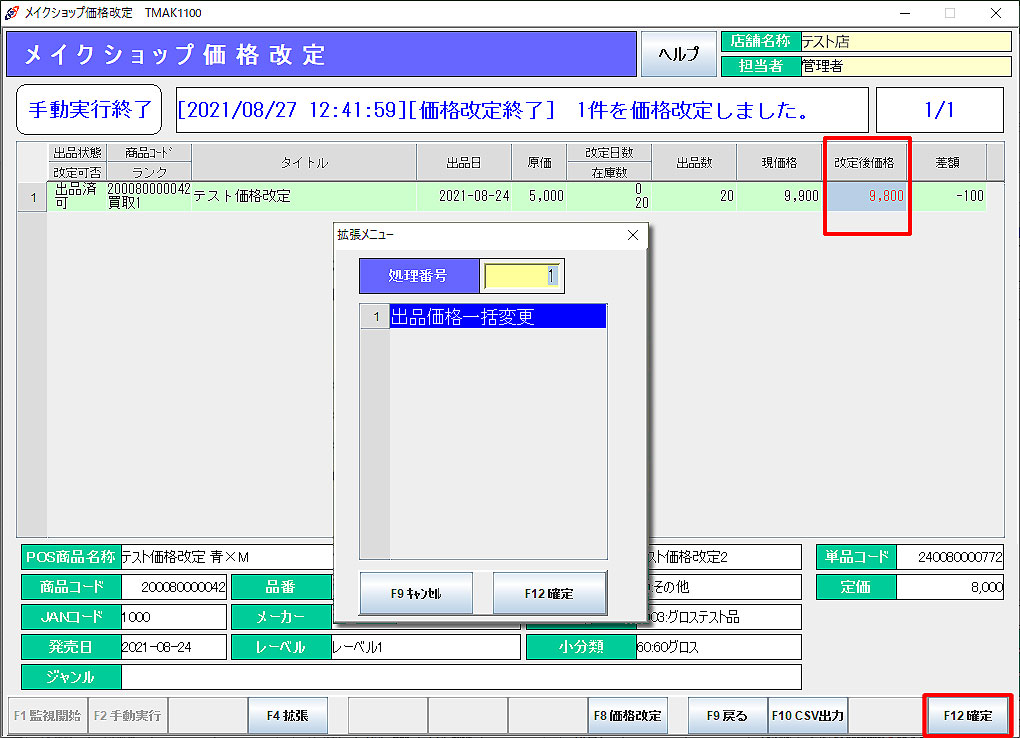
Task: Select 出品価格一括変更 in the list
Action: [x=497, y=317]
